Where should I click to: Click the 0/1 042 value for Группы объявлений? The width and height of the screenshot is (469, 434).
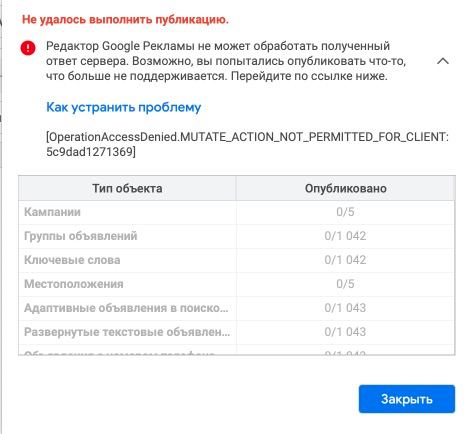(x=345, y=236)
